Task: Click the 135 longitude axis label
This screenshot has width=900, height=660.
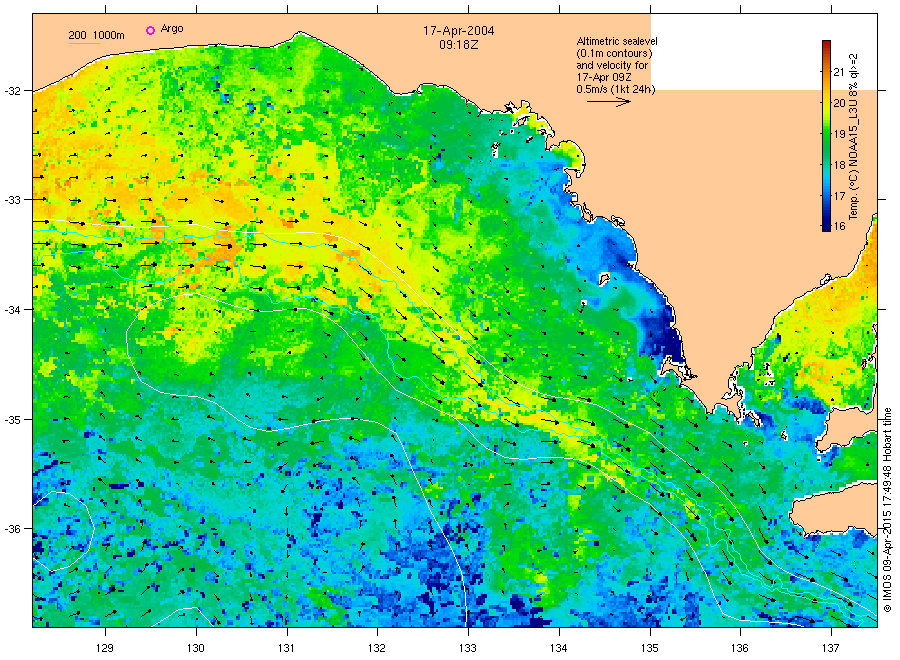Action: coord(650,649)
